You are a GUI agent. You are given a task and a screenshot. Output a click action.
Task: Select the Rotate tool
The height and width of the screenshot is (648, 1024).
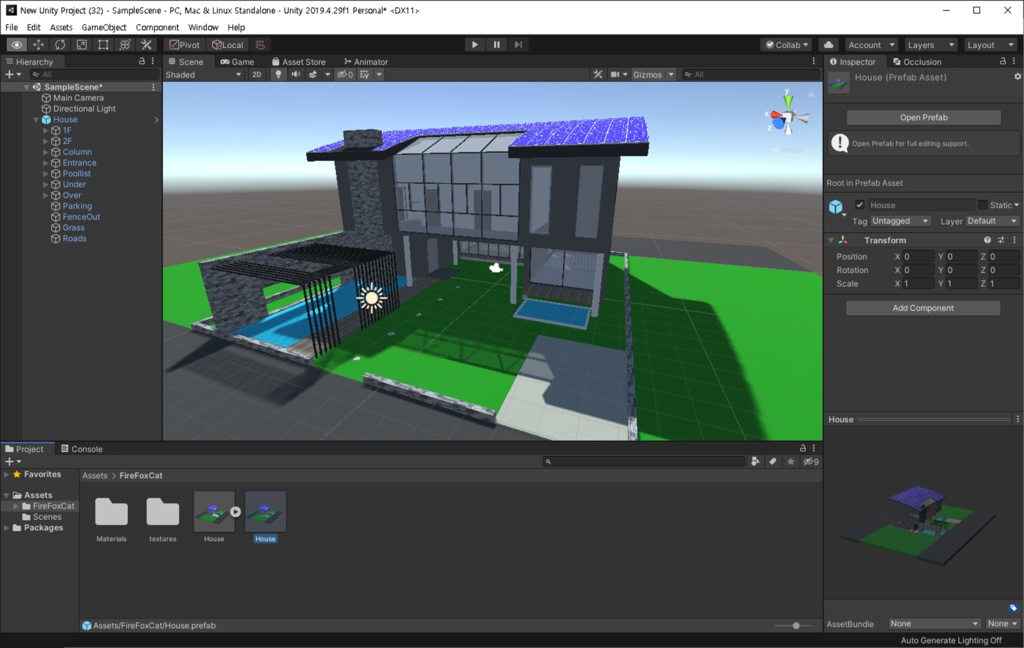coord(58,44)
